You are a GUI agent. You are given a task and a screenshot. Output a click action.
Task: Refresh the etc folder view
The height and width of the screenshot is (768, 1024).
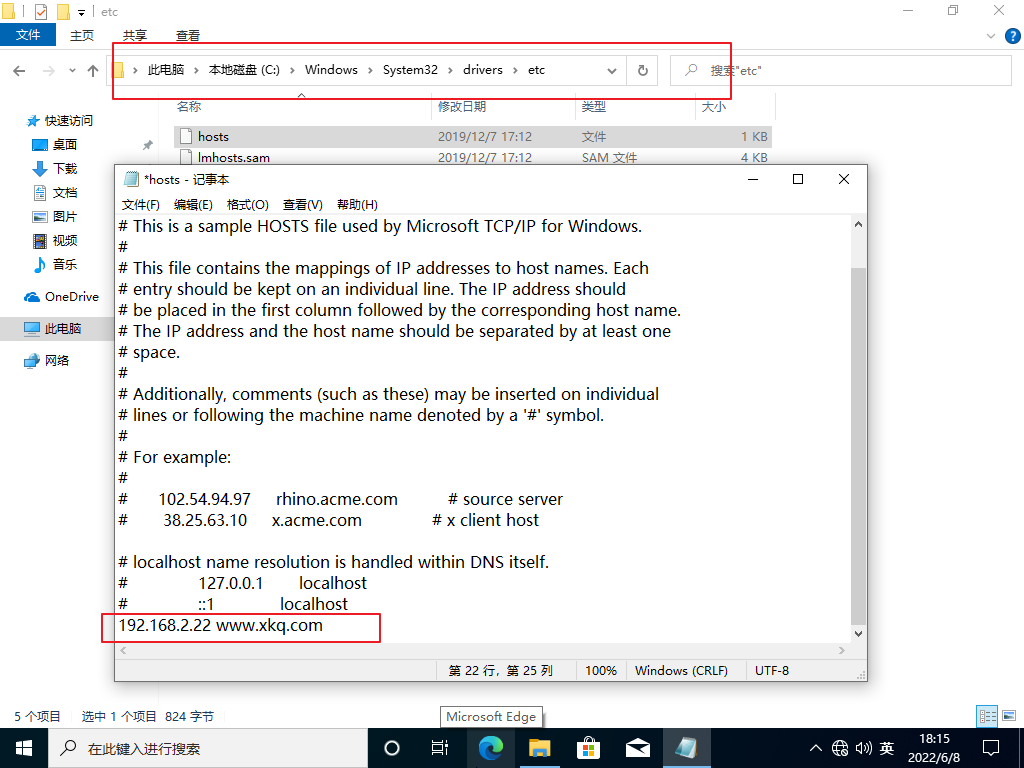tap(643, 71)
